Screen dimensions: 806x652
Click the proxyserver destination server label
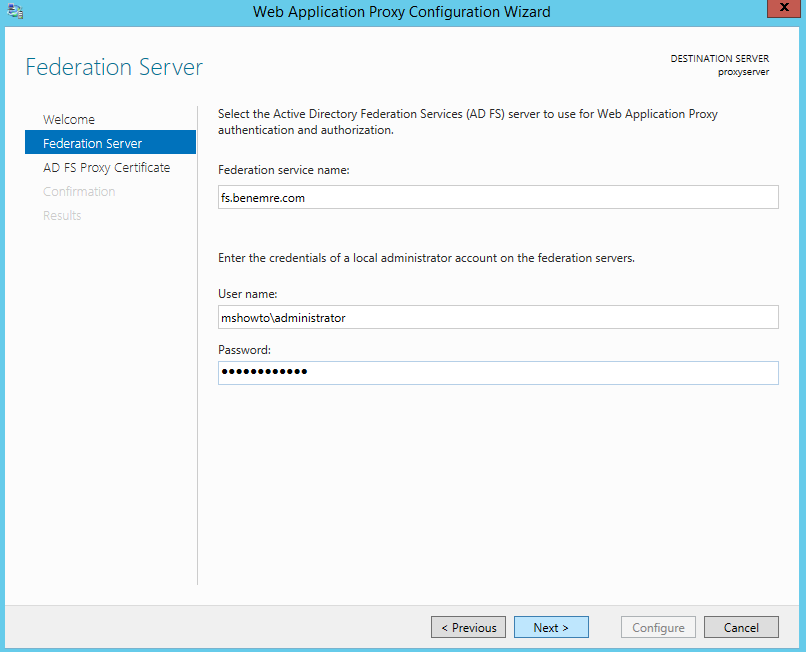743,72
